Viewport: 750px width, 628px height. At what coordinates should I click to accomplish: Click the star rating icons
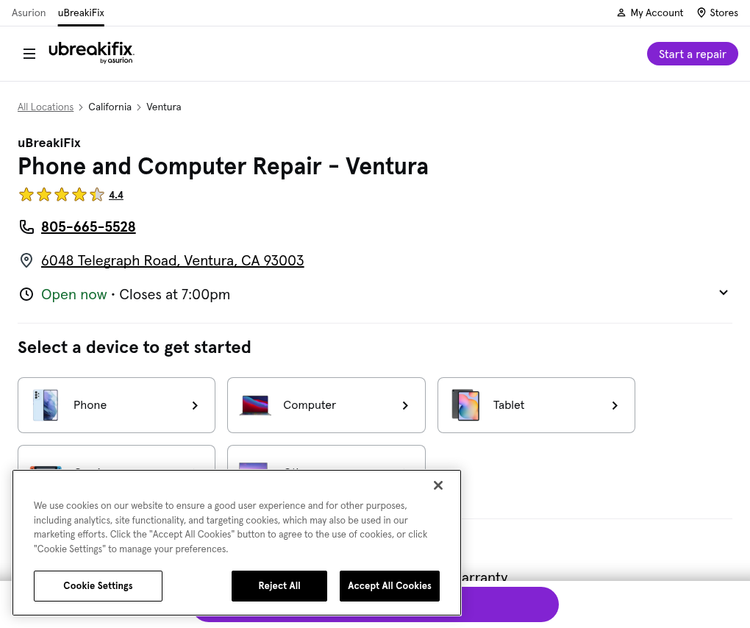(61, 195)
